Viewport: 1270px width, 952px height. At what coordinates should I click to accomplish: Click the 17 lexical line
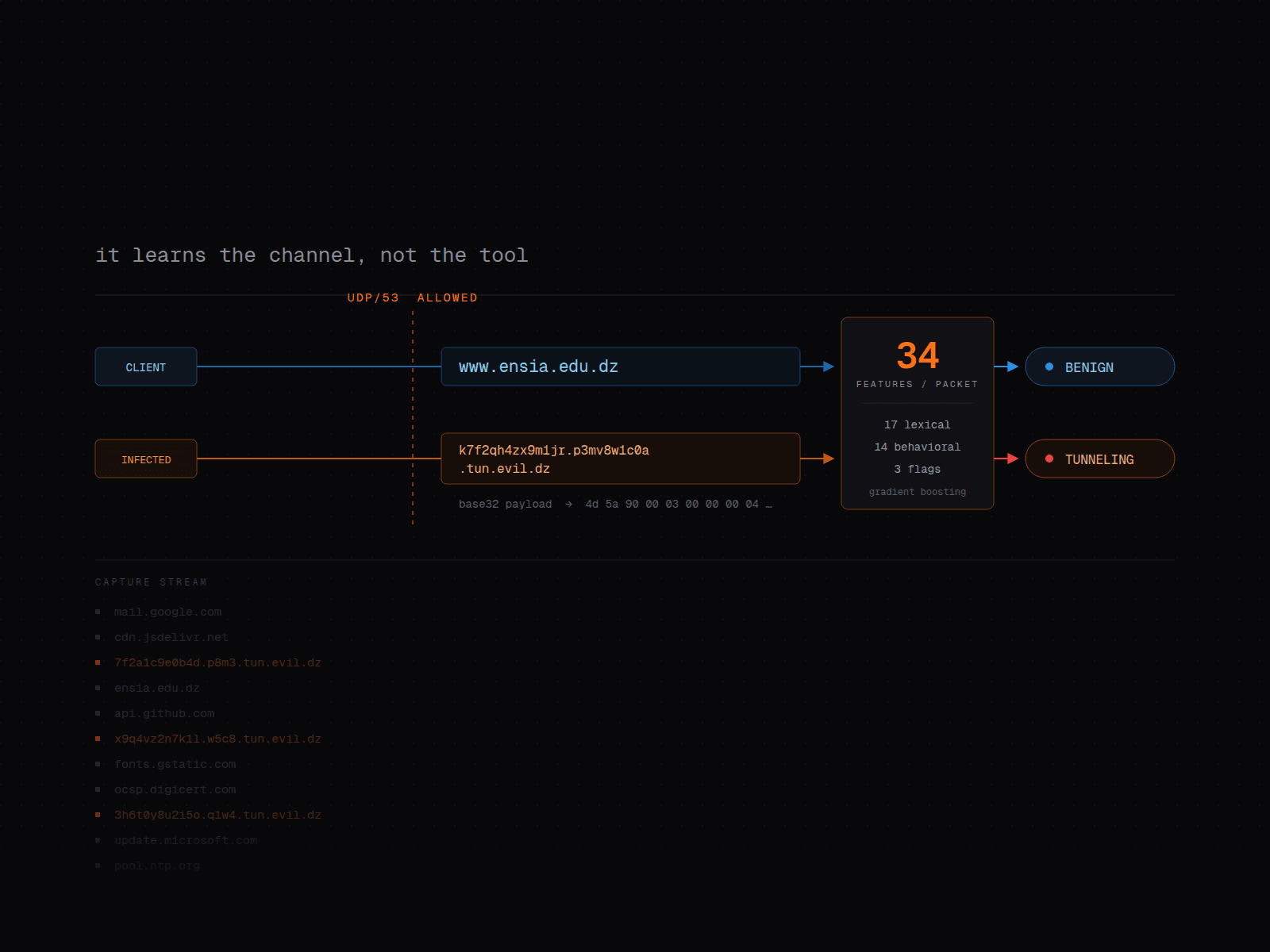click(x=918, y=425)
